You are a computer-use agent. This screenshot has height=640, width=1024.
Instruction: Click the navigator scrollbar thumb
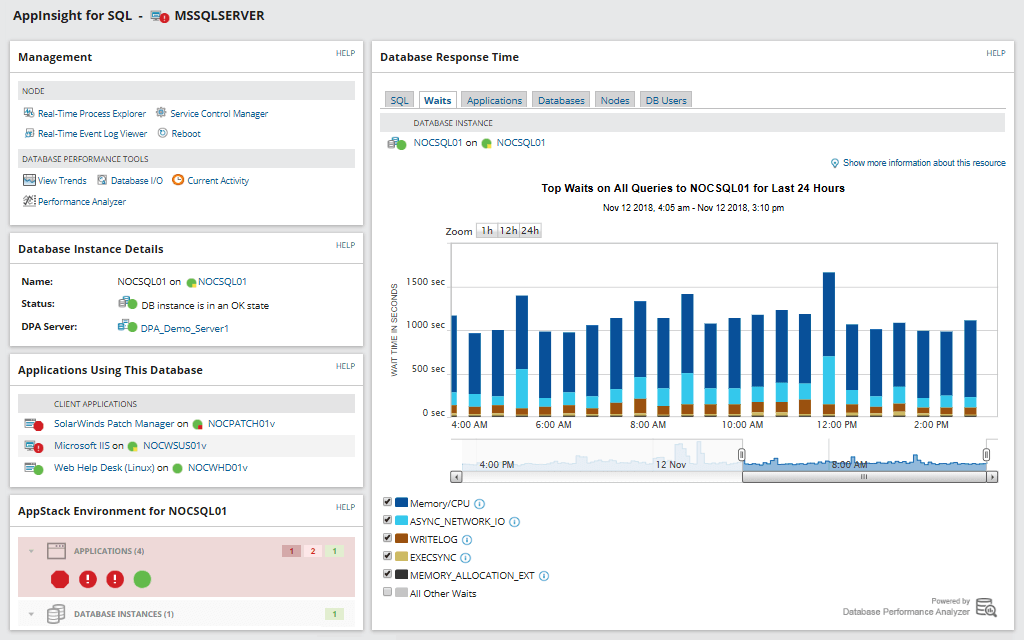(x=864, y=477)
